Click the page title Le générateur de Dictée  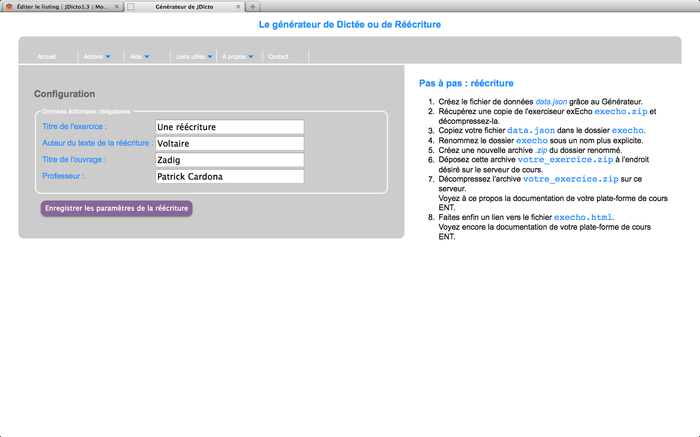[x=349, y=24]
